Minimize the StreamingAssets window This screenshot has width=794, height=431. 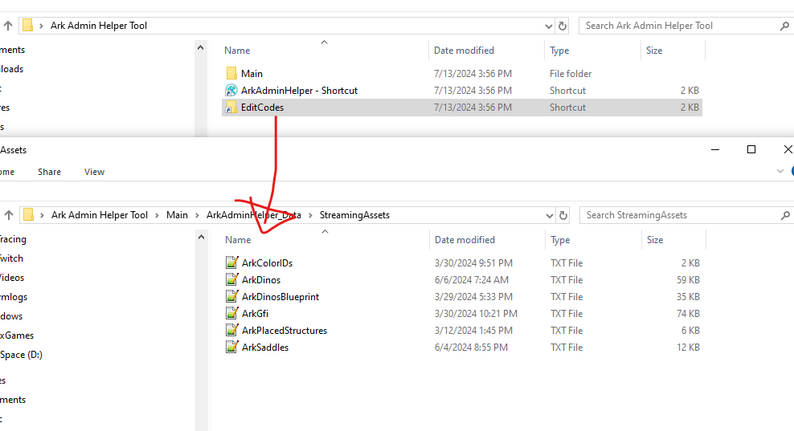[715, 149]
